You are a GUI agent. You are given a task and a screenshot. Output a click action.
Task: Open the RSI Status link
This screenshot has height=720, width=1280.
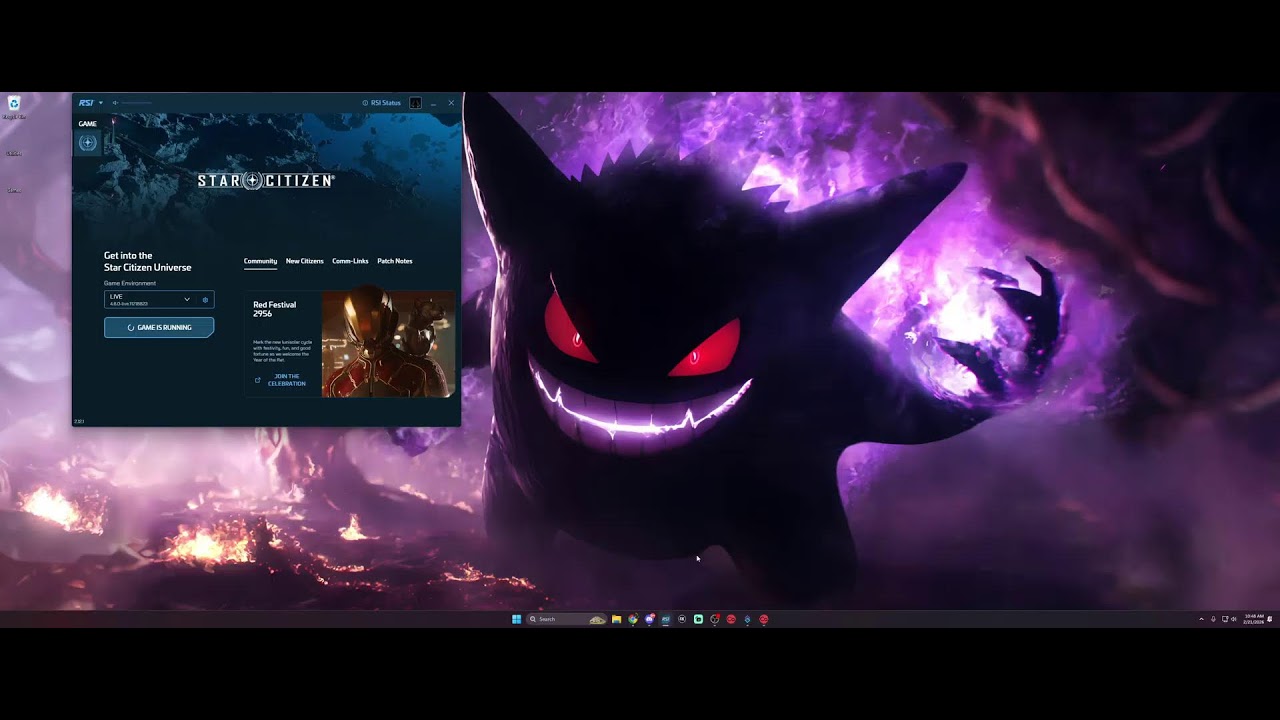[381, 103]
